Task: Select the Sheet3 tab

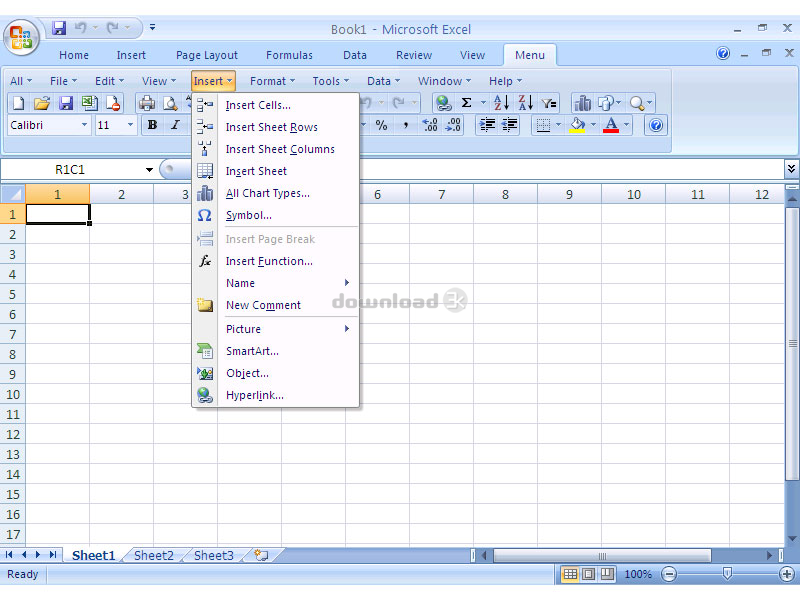Action: coord(214,555)
